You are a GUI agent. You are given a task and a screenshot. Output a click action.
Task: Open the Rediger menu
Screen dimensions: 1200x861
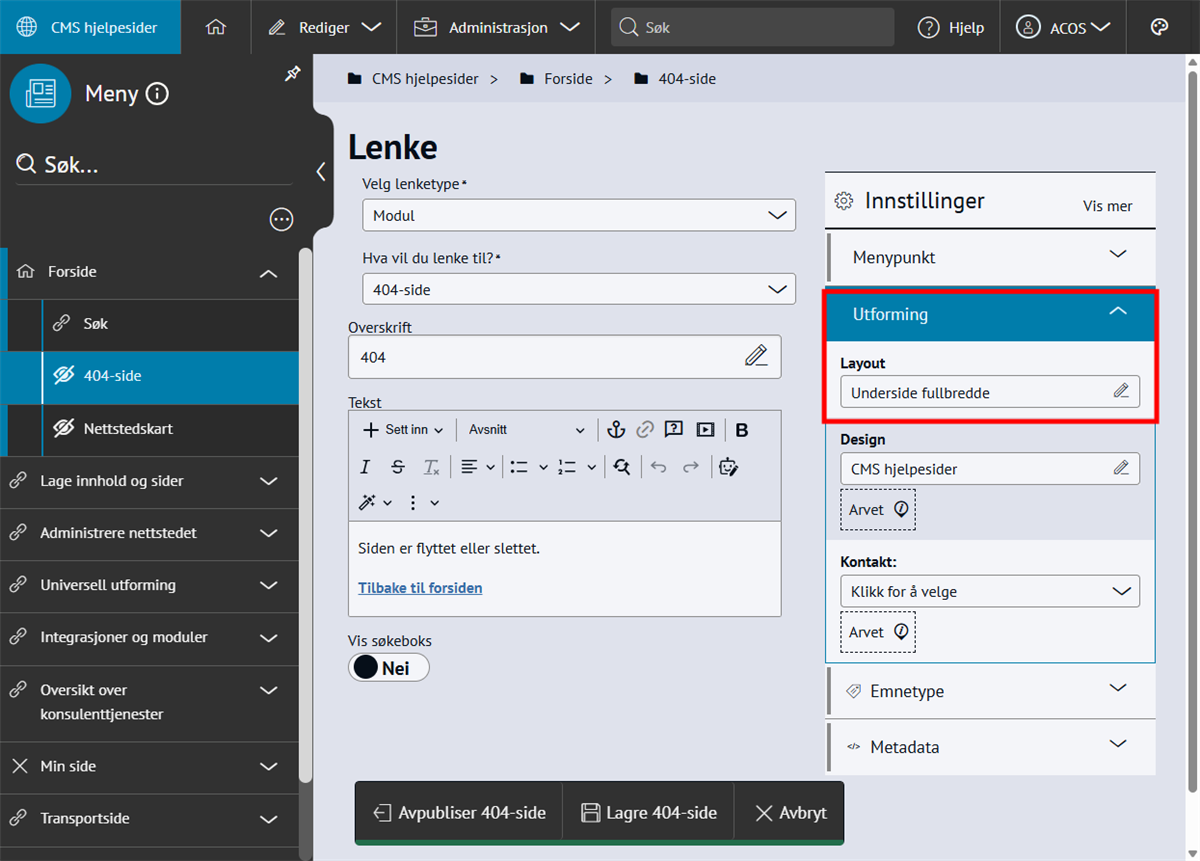(x=324, y=27)
